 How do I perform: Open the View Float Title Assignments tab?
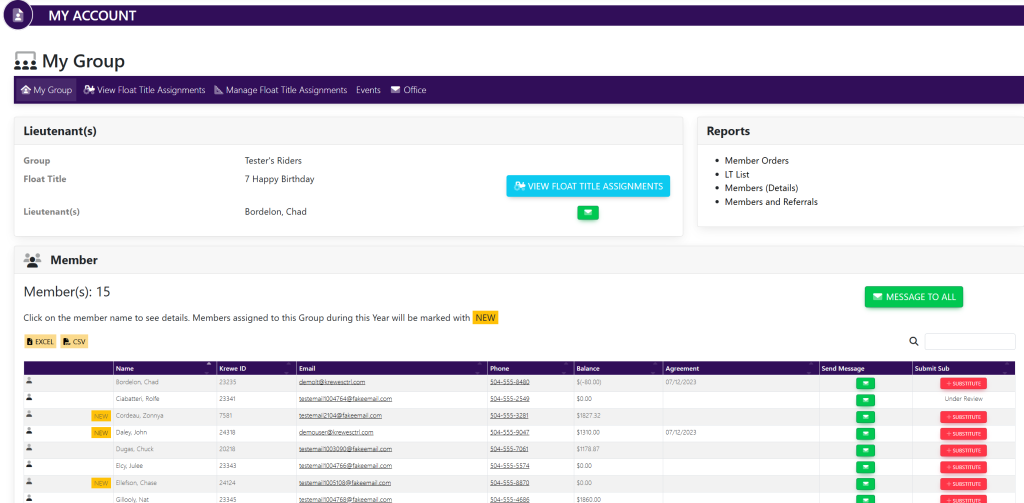click(x=145, y=90)
